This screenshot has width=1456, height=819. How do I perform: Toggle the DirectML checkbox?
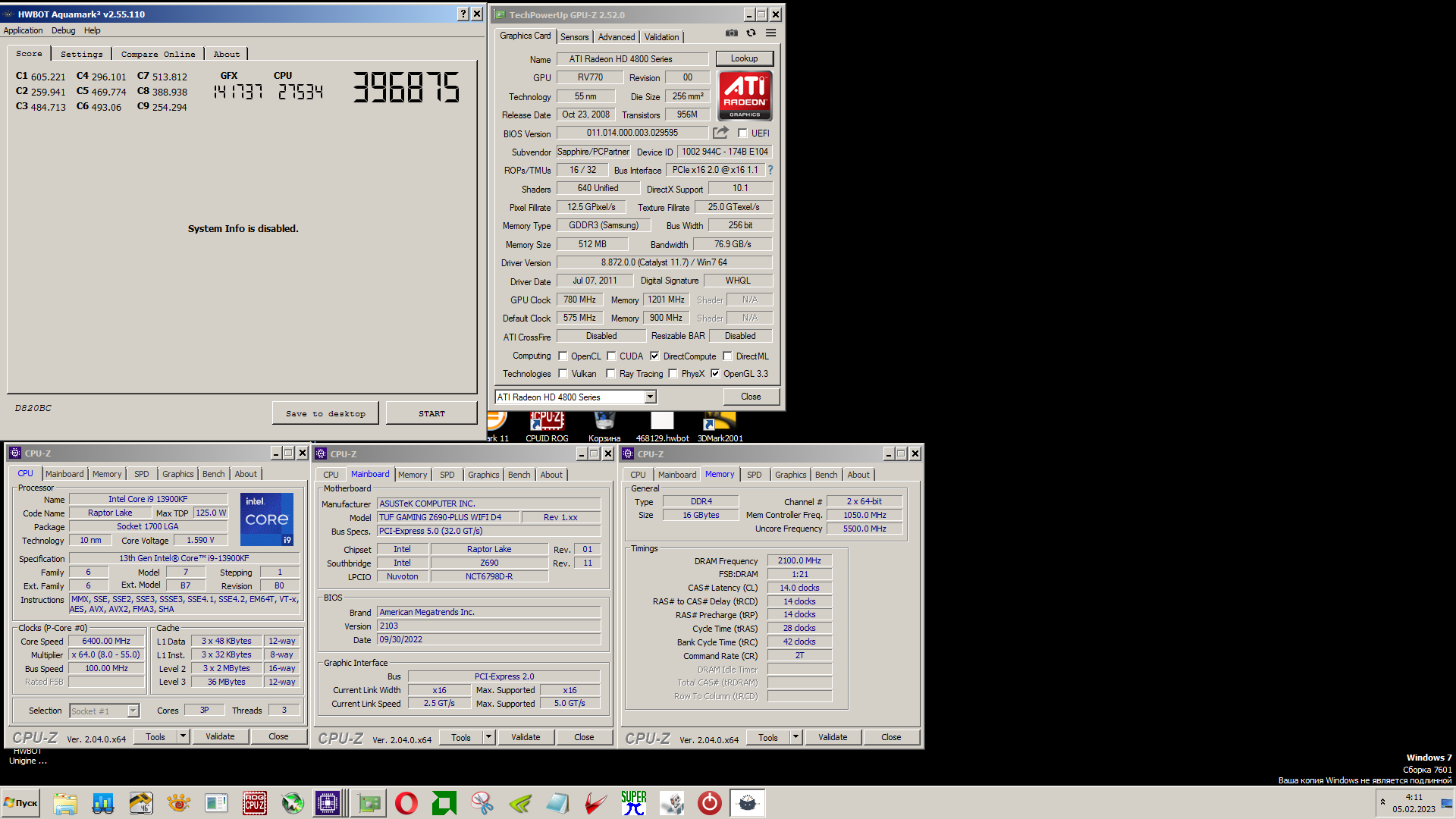727,356
